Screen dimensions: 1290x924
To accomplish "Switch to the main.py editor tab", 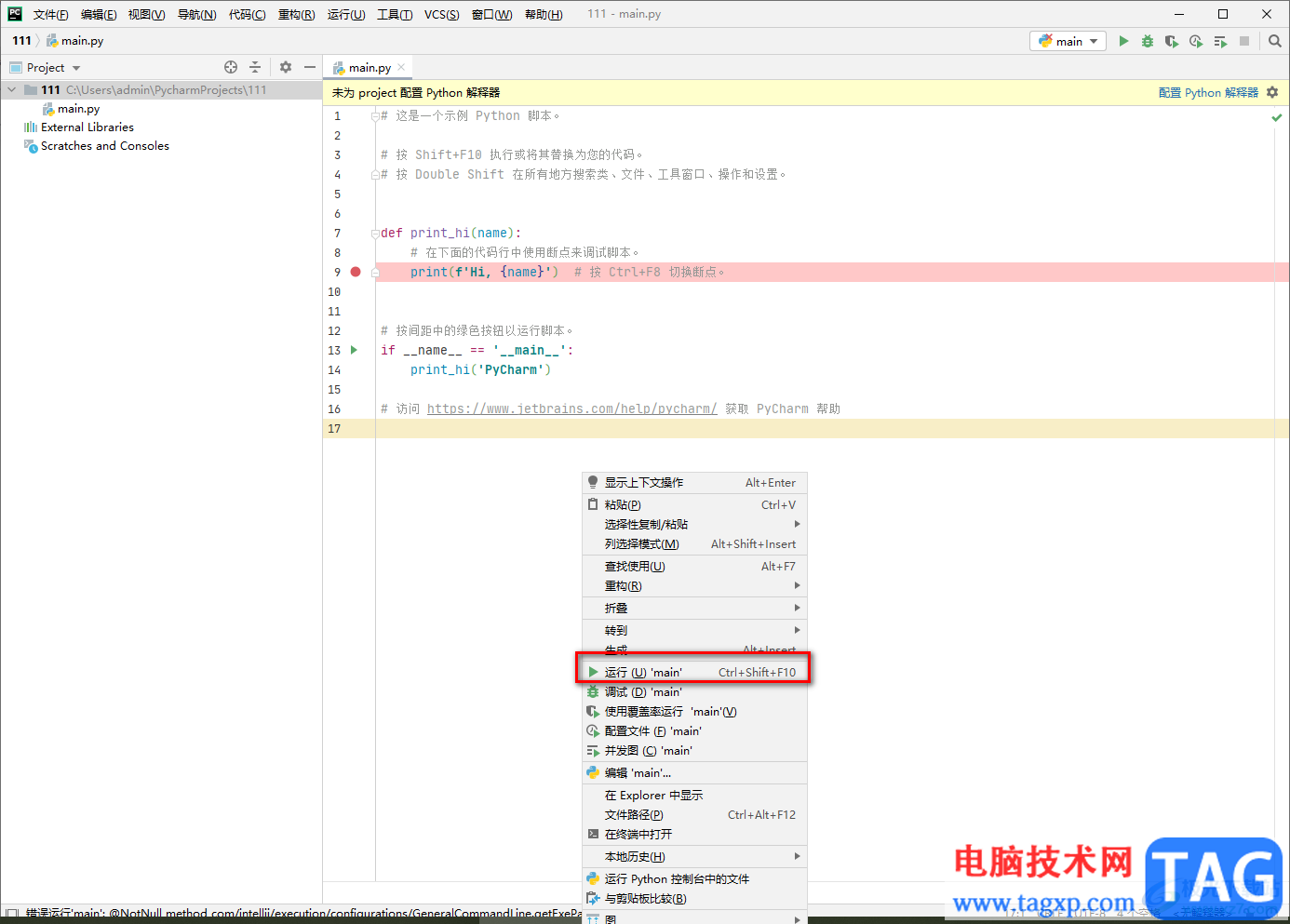I will tap(369, 67).
